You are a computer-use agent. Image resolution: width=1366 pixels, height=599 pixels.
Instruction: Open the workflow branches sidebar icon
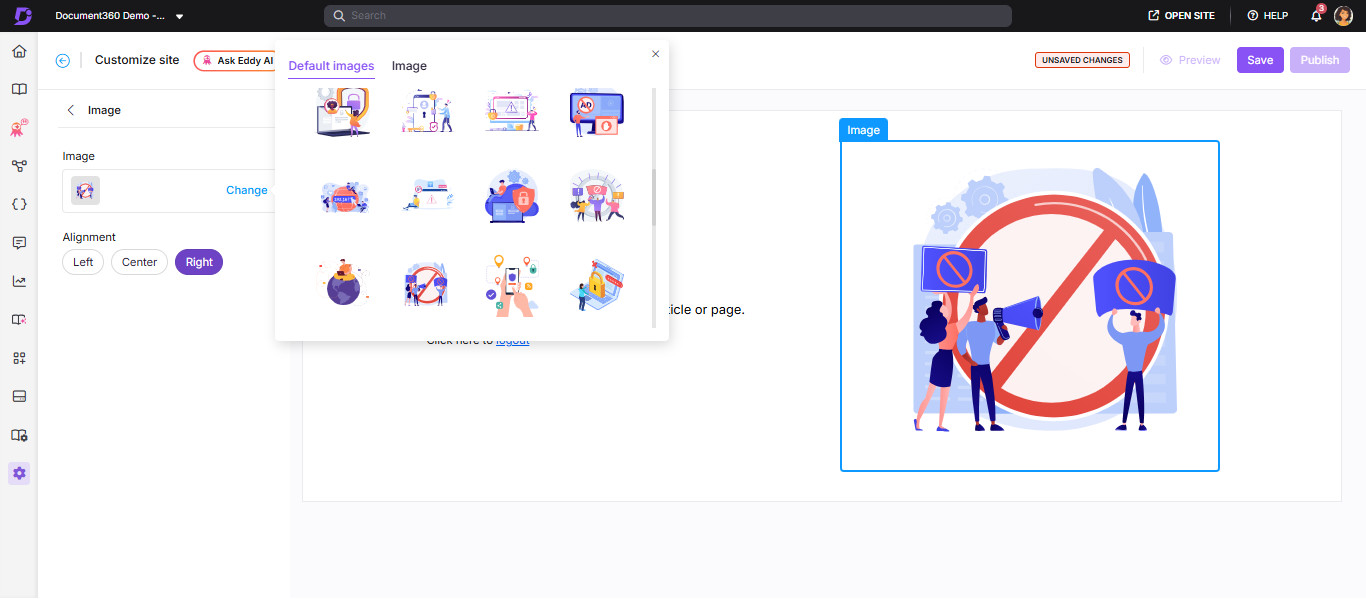click(x=19, y=166)
